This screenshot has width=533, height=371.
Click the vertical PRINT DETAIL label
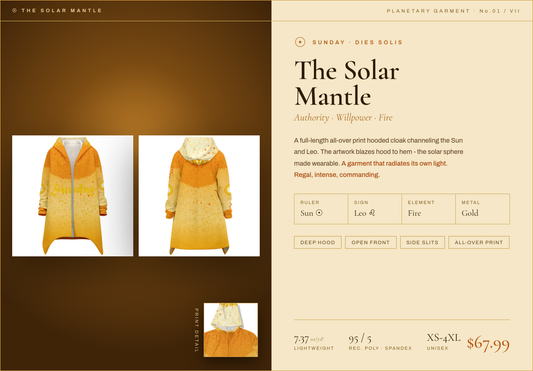coord(196,330)
